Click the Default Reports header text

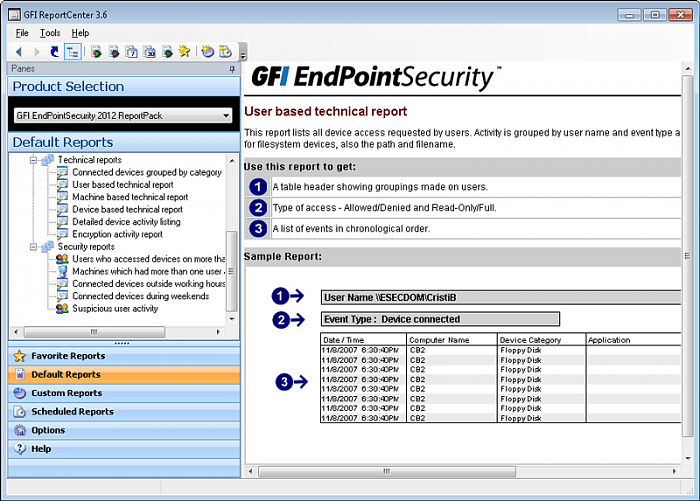coord(63,142)
